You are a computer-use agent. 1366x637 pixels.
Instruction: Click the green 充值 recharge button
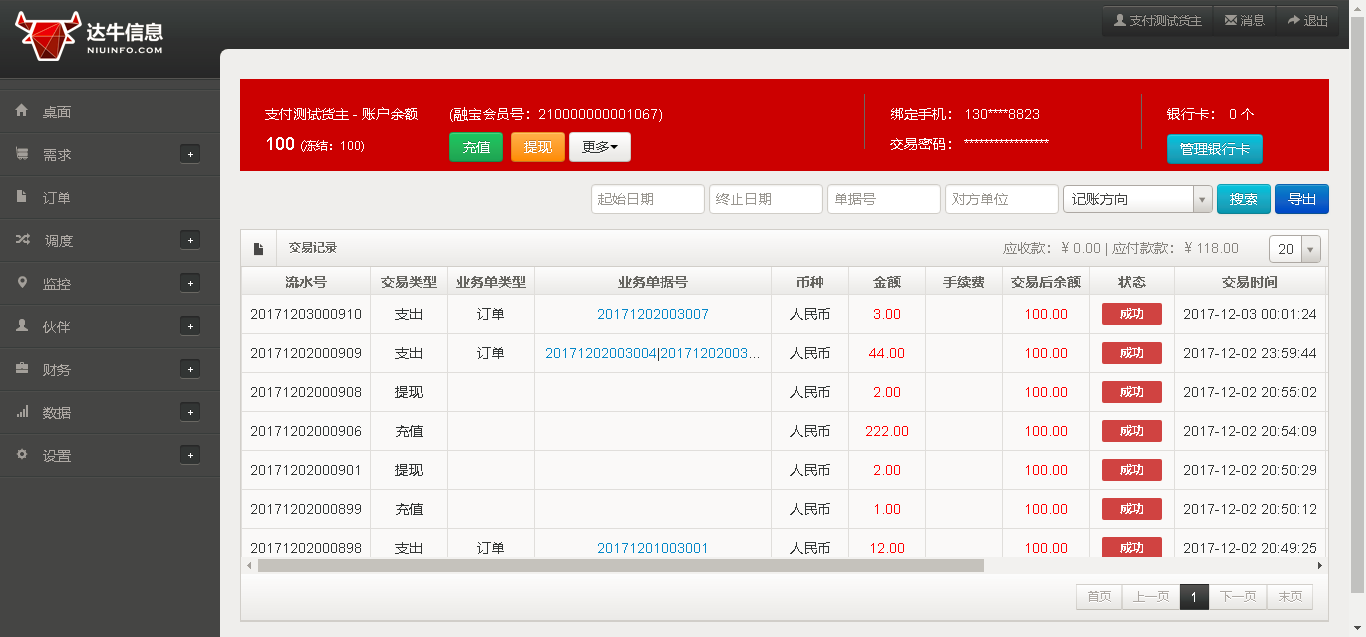(x=476, y=147)
